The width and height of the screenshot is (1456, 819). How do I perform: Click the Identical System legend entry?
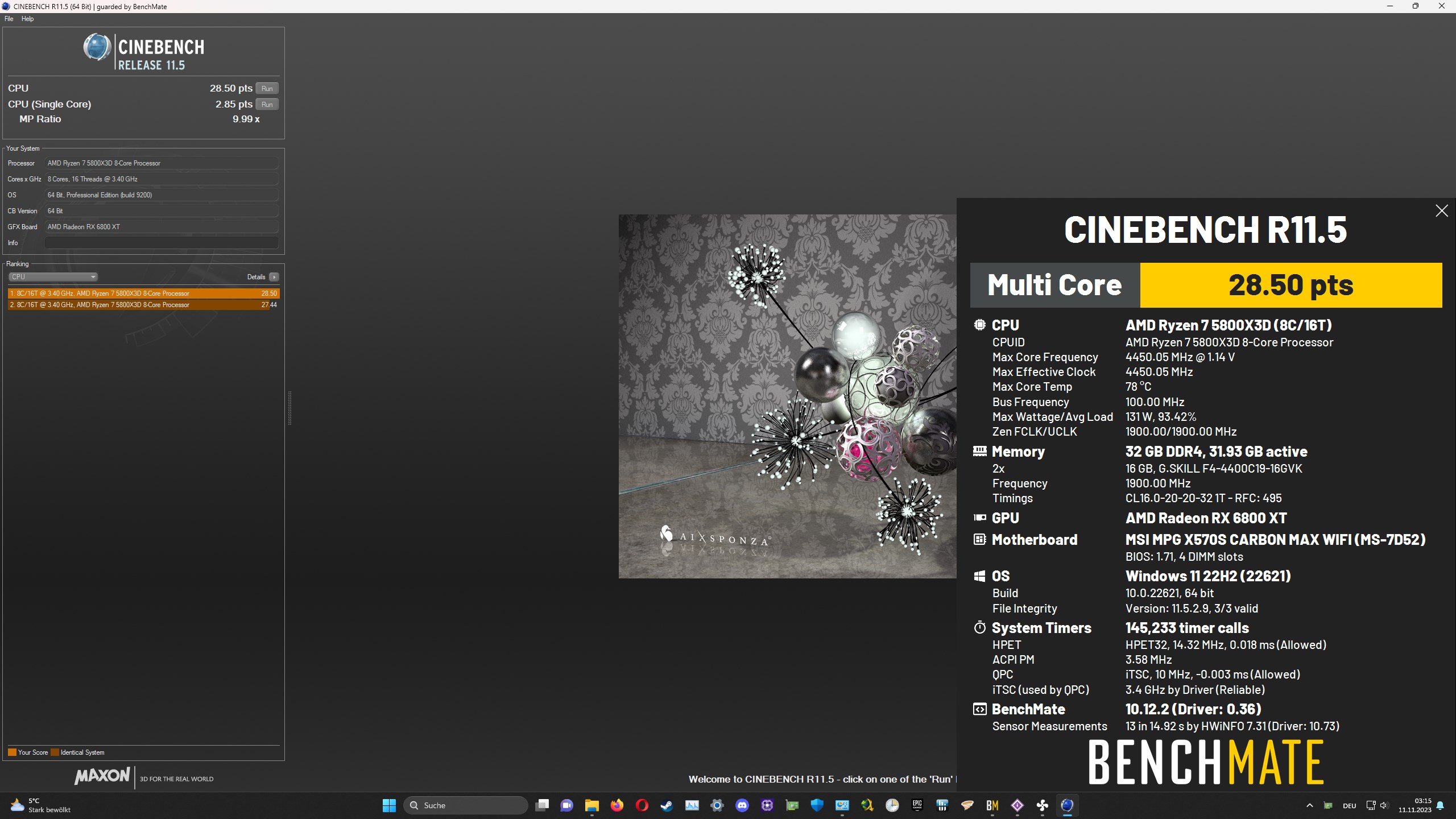[78, 752]
